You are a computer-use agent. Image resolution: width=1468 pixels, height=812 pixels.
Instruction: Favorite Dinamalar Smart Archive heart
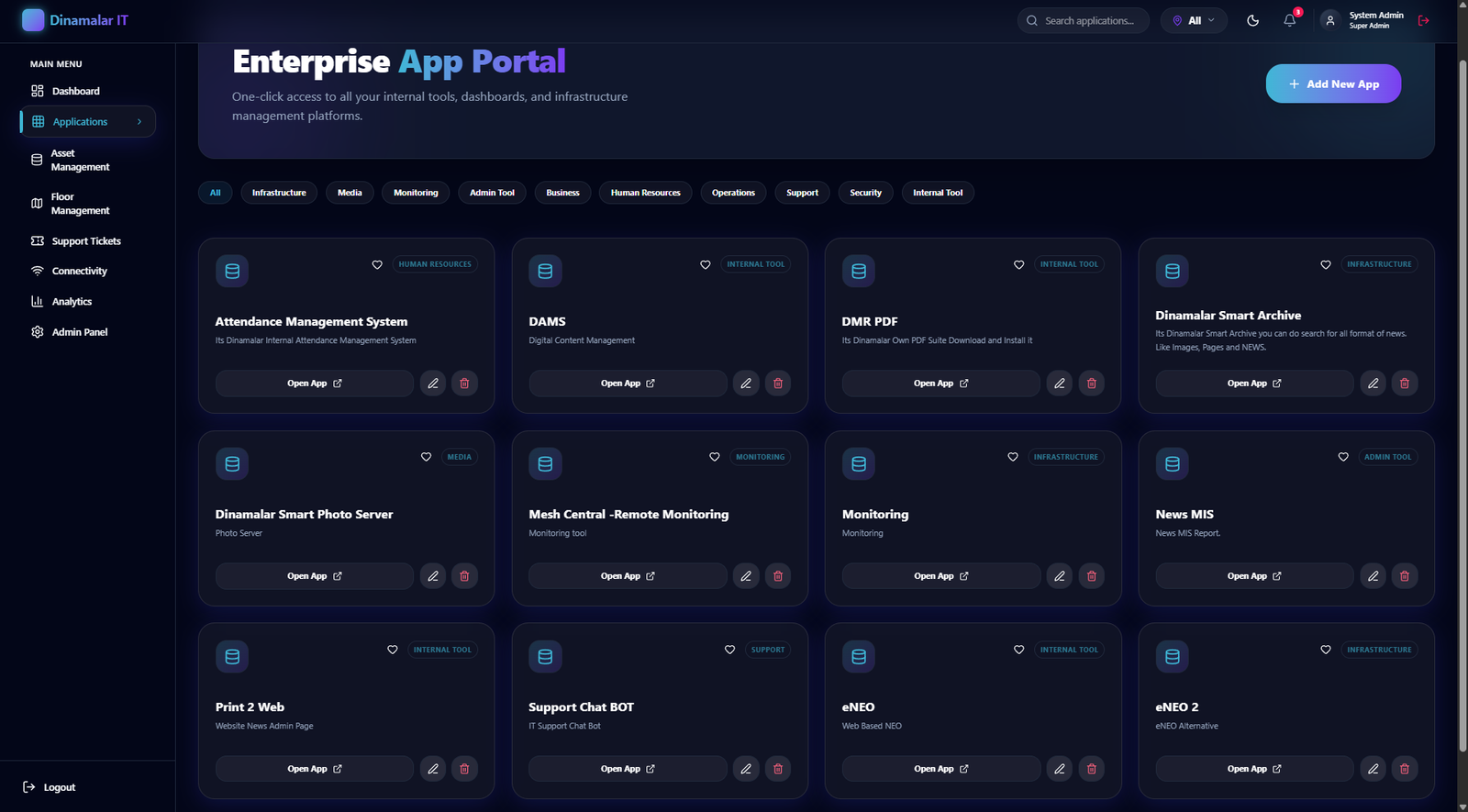click(x=1326, y=264)
